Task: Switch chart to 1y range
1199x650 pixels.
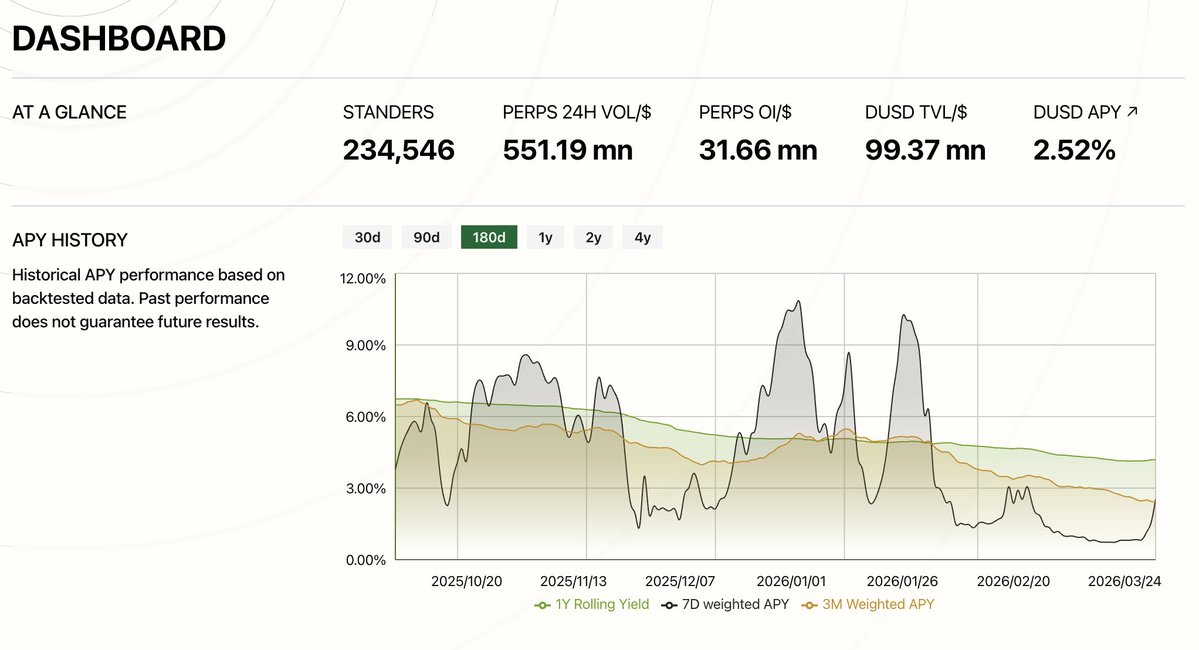Action: coord(545,237)
